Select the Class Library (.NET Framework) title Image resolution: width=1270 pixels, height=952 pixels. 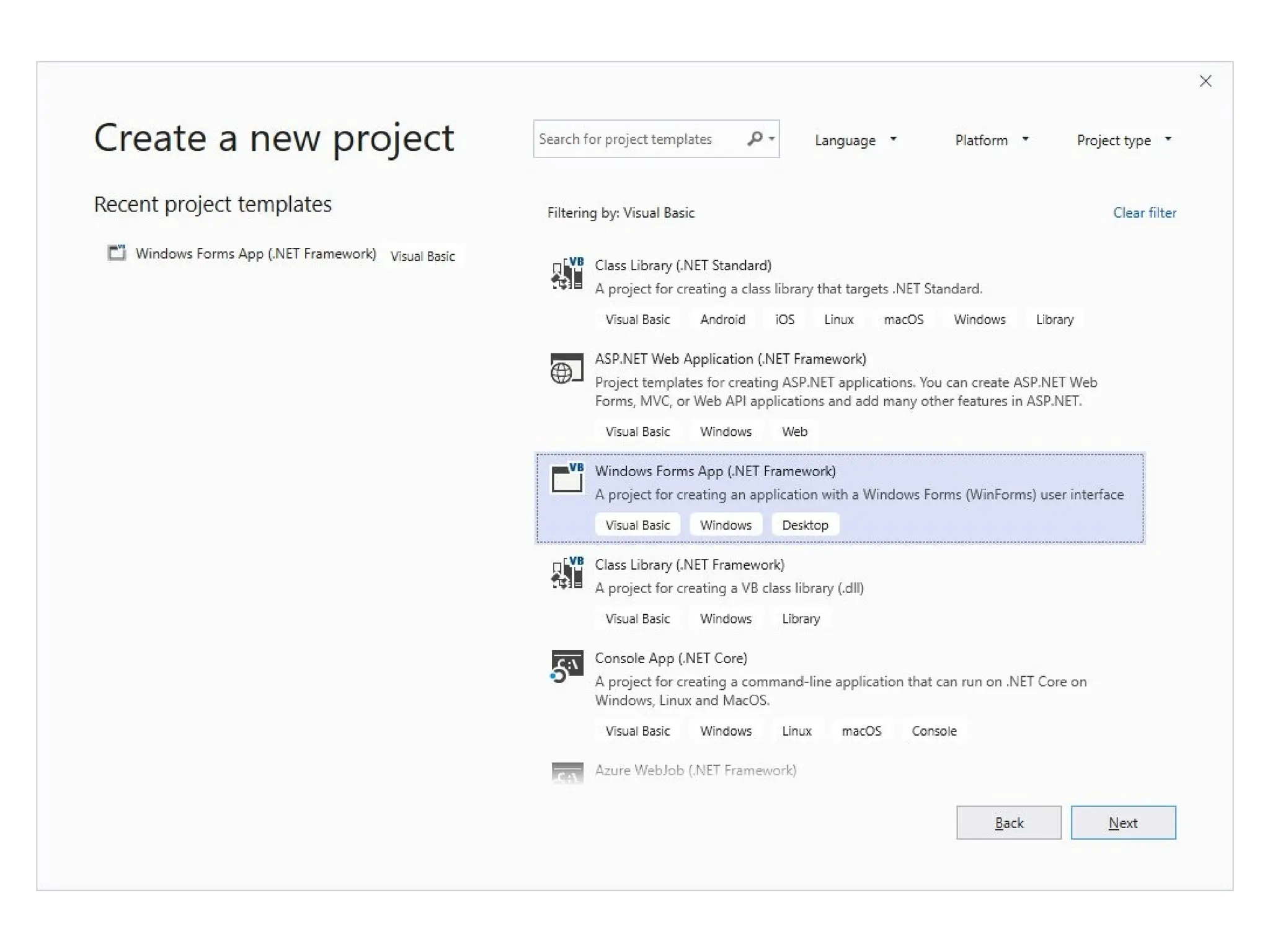tap(689, 565)
